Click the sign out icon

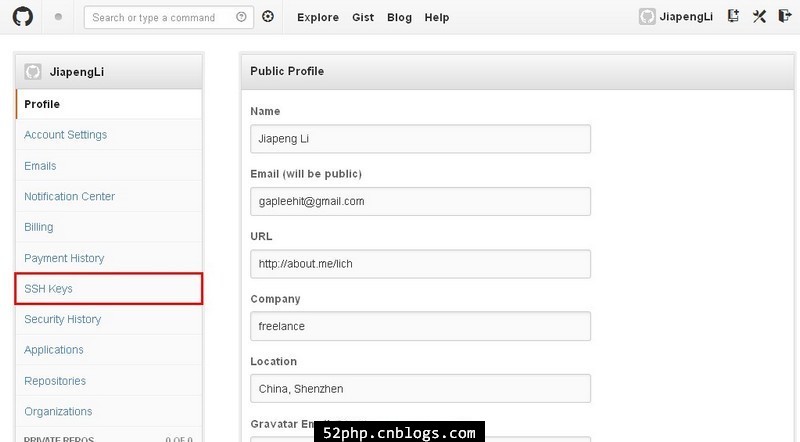tap(785, 16)
